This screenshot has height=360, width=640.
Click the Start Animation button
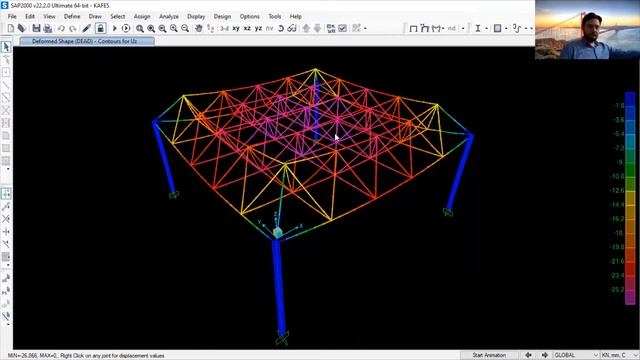click(x=489, y=355)
